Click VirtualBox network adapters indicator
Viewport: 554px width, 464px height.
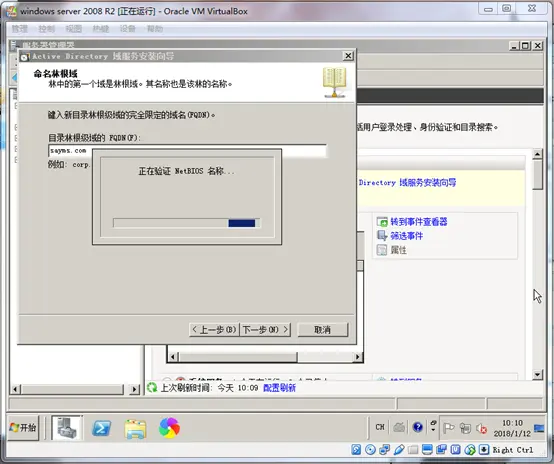pyautogui.click(x=384, y=450)
